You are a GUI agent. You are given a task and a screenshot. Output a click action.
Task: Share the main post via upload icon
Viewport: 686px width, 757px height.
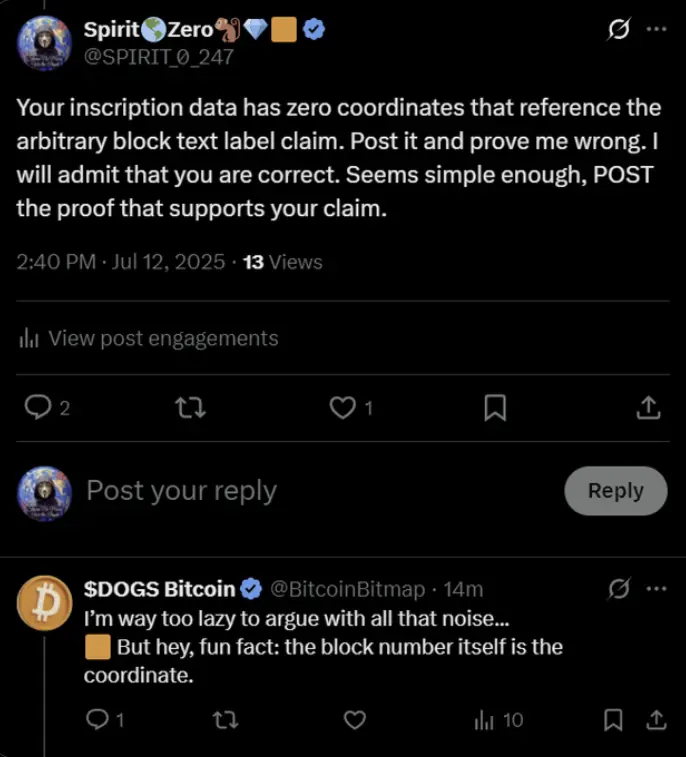(x=648, y=407)
